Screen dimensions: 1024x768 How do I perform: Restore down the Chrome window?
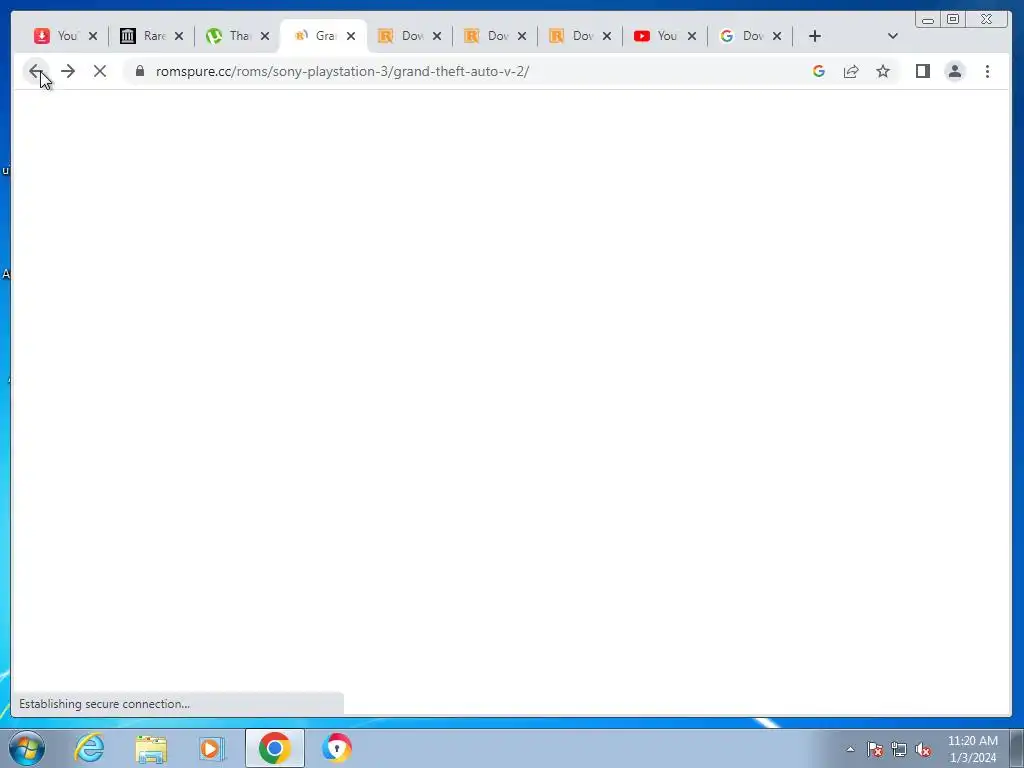[953, 20]
